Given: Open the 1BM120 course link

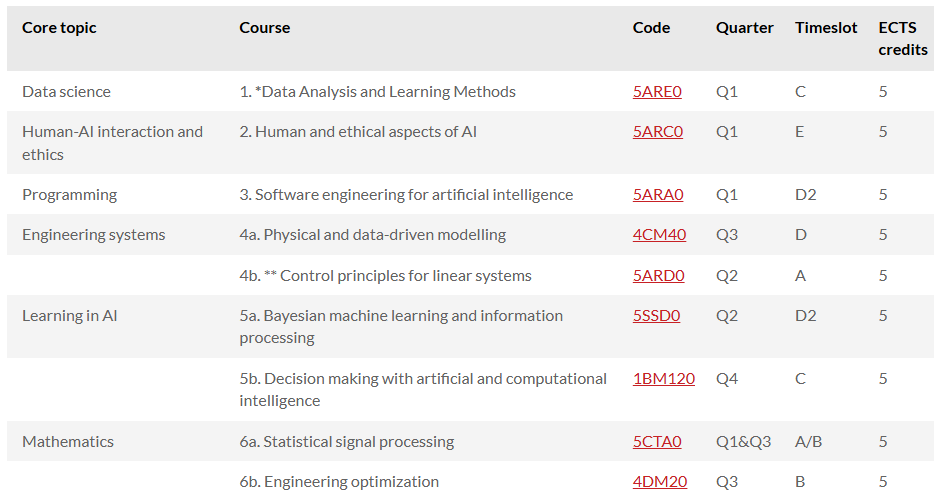Looking at the screenshot, I should [x=664, y=379].
